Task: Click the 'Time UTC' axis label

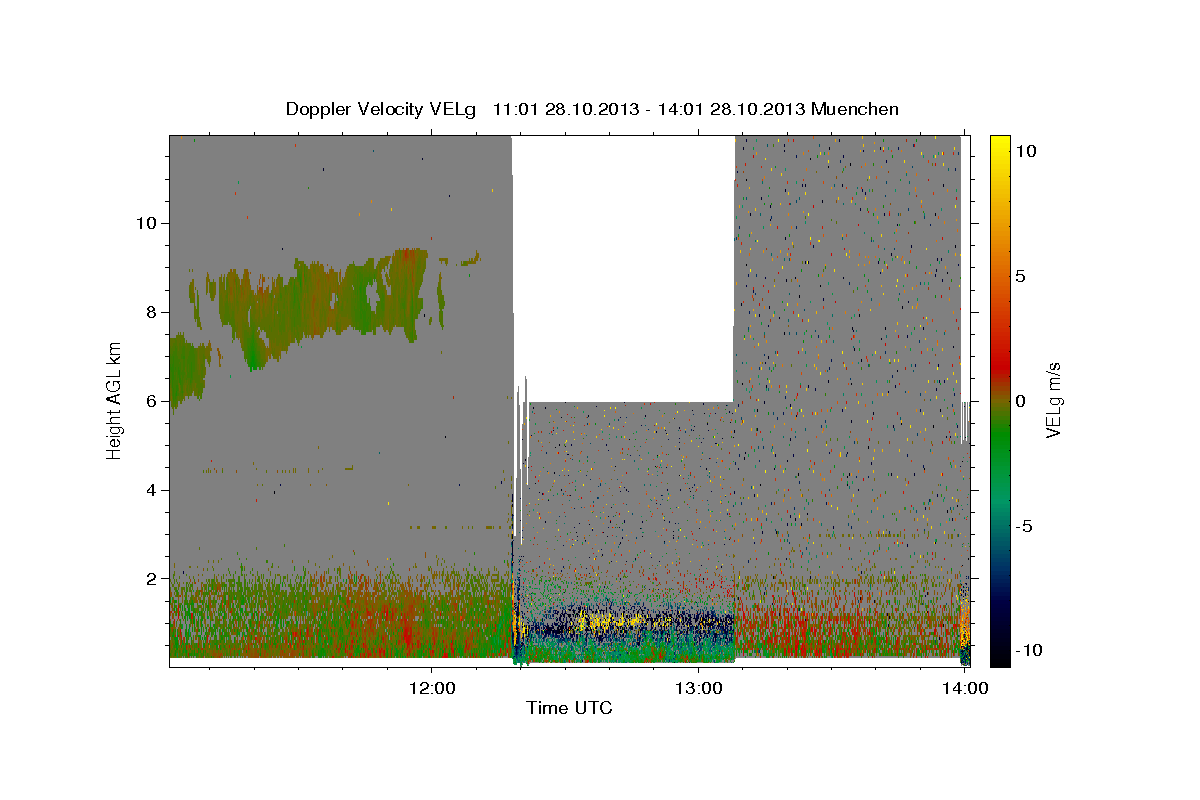Action: tap(569, 708)
